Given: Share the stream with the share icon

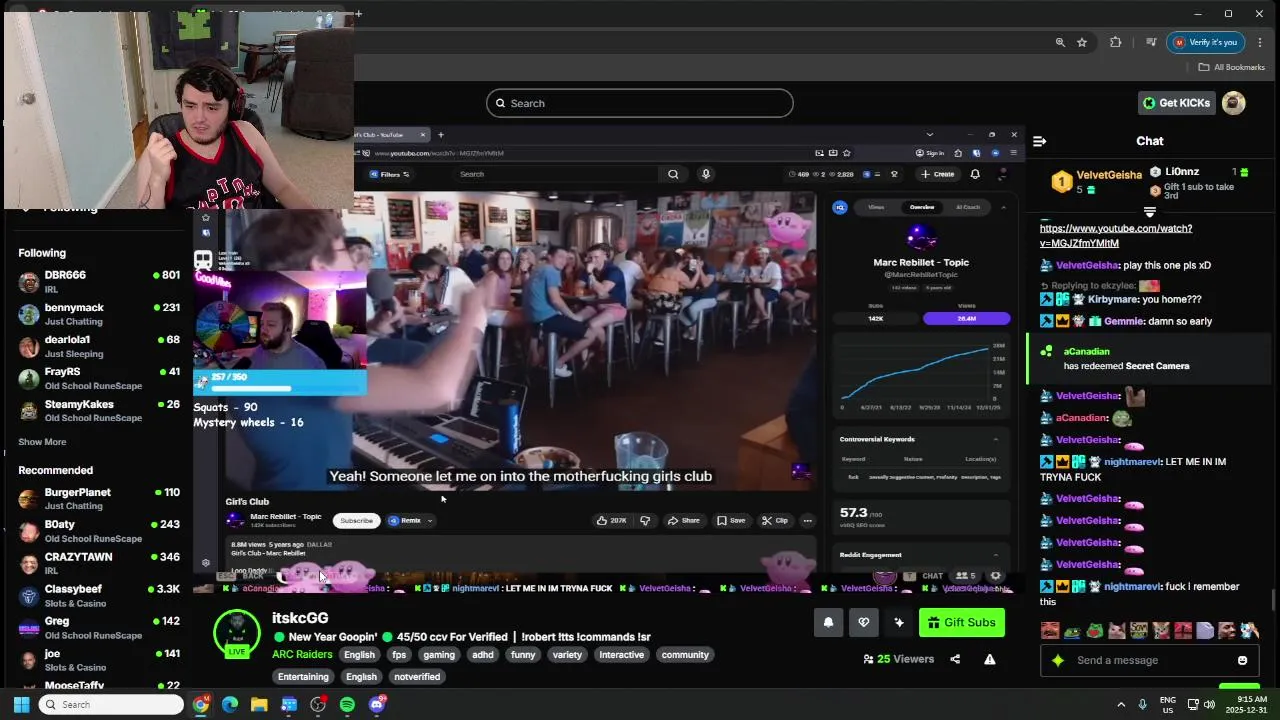Looking at the screenshot, I should 955,659.
